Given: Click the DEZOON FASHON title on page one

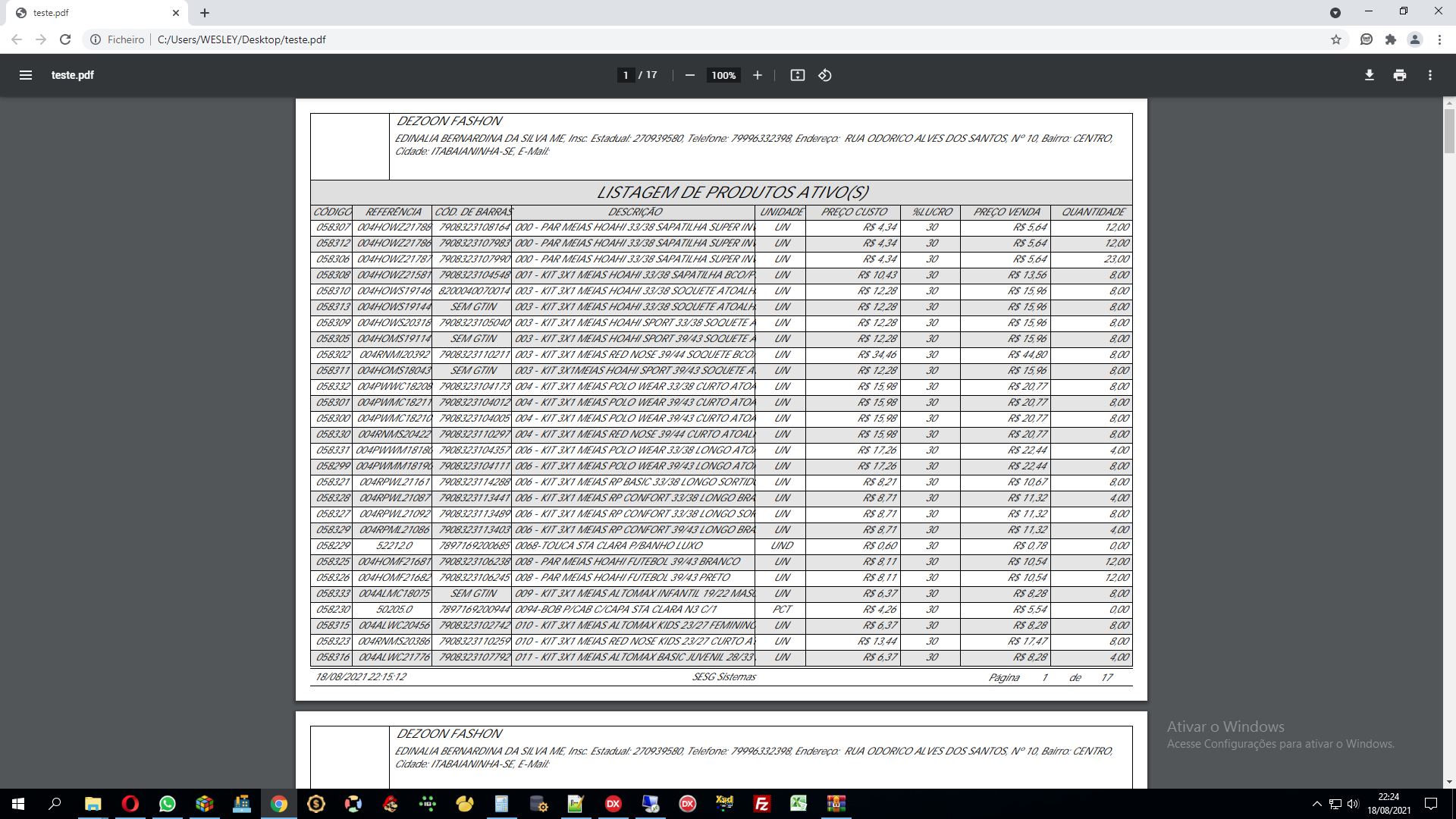Looking at the screenshot, I should point(449,121).
